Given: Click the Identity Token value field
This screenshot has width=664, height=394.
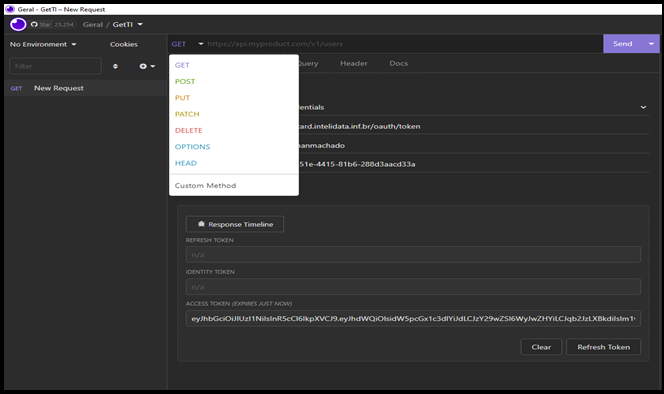Looking at the screenshot, I should (413, 287).
